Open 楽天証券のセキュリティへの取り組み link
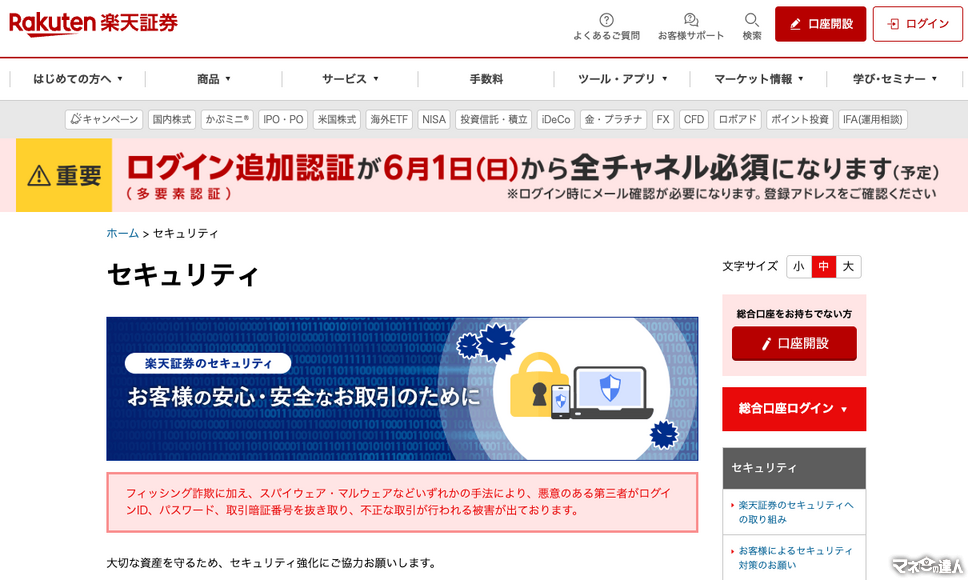Image resolution: width=968 pixels, height=580 pixels. tap(796, 512)
